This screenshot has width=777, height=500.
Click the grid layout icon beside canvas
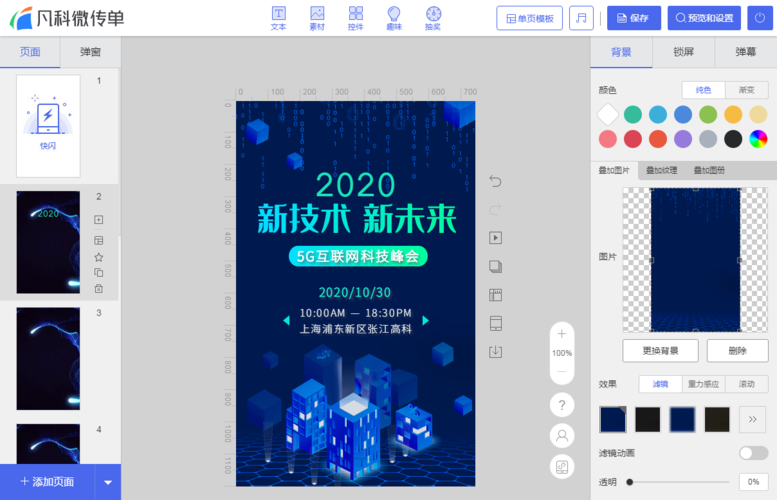click(495, 295)
